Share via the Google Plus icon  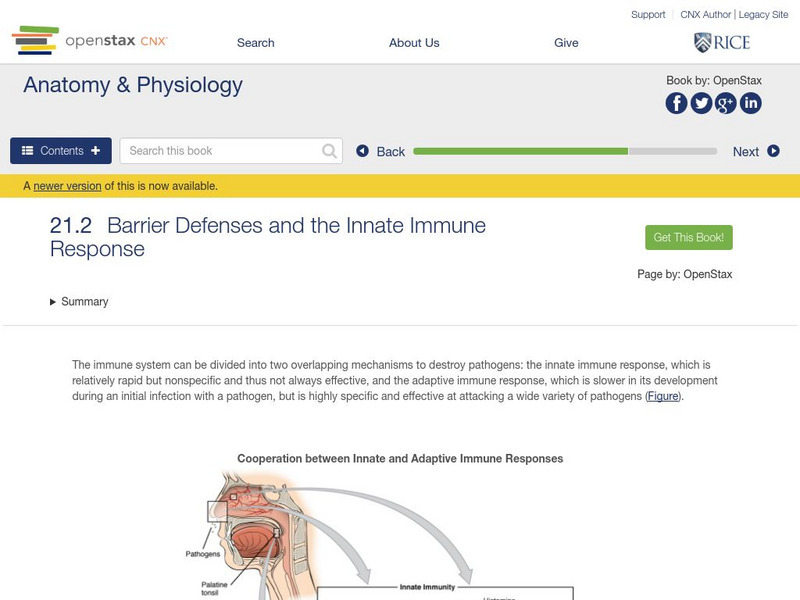726,103
